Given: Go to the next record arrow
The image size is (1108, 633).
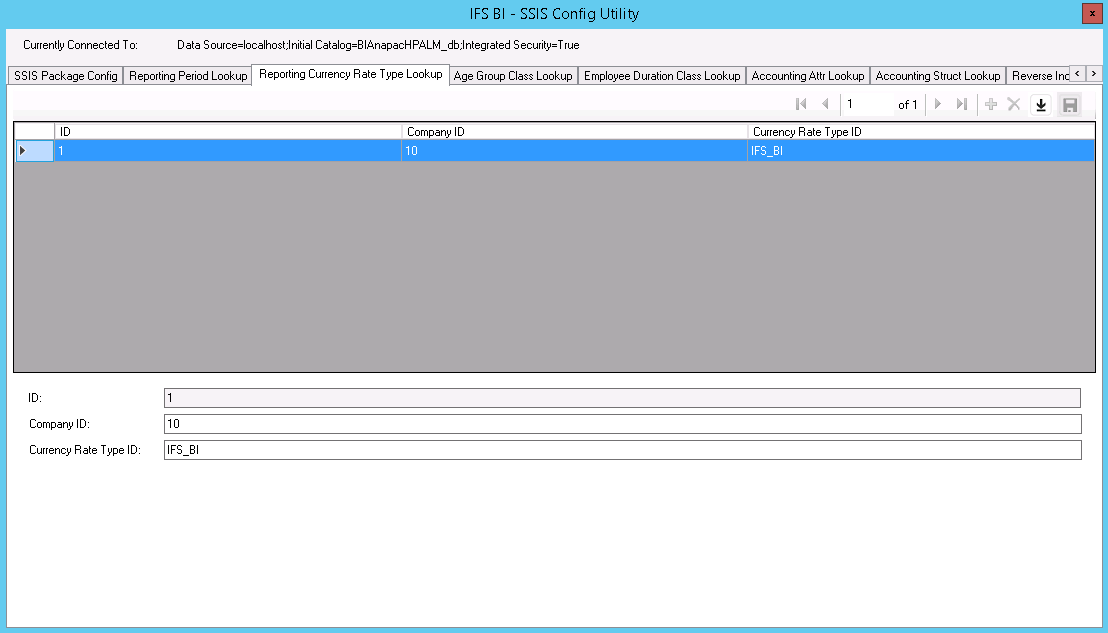Looking at the screenshot, I should click(x=938, y=105).
